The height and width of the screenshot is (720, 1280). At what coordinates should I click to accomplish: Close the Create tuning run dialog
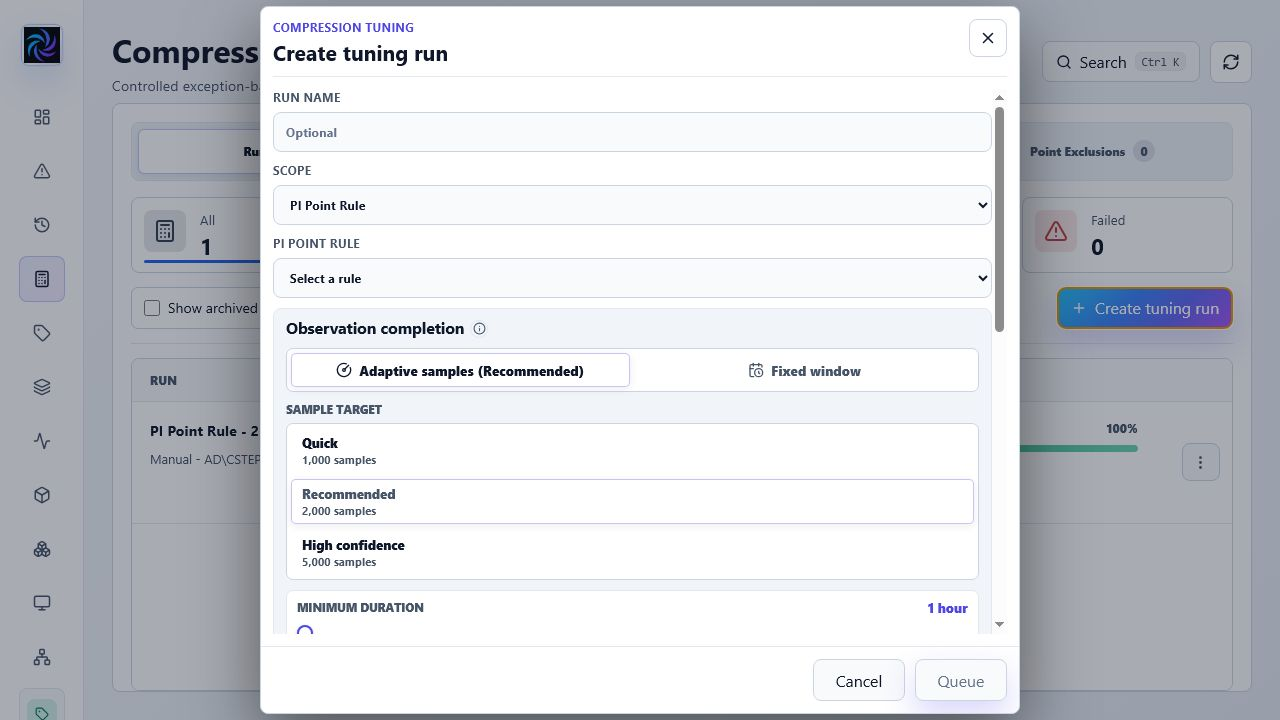(988, 38)
